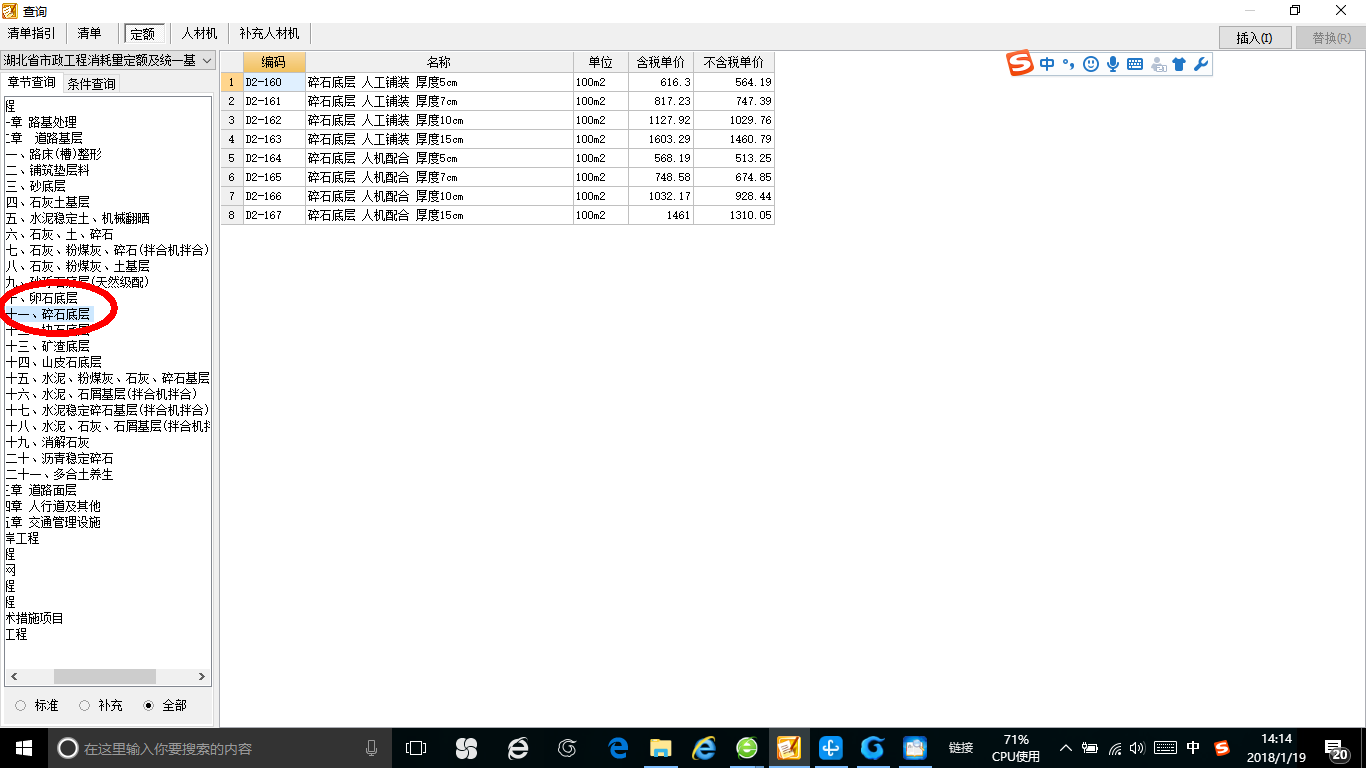Switch to the 定额 tab
Image resolution: width=1366 pixels, height=768 pixels.
(x=143, y=34)
